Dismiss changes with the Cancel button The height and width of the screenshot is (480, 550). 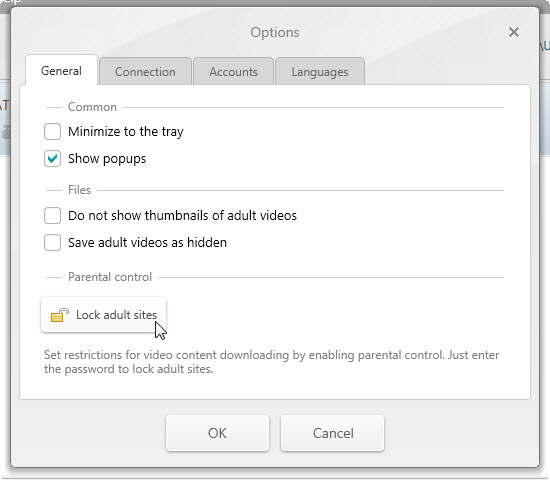click(x=333, y=433)
